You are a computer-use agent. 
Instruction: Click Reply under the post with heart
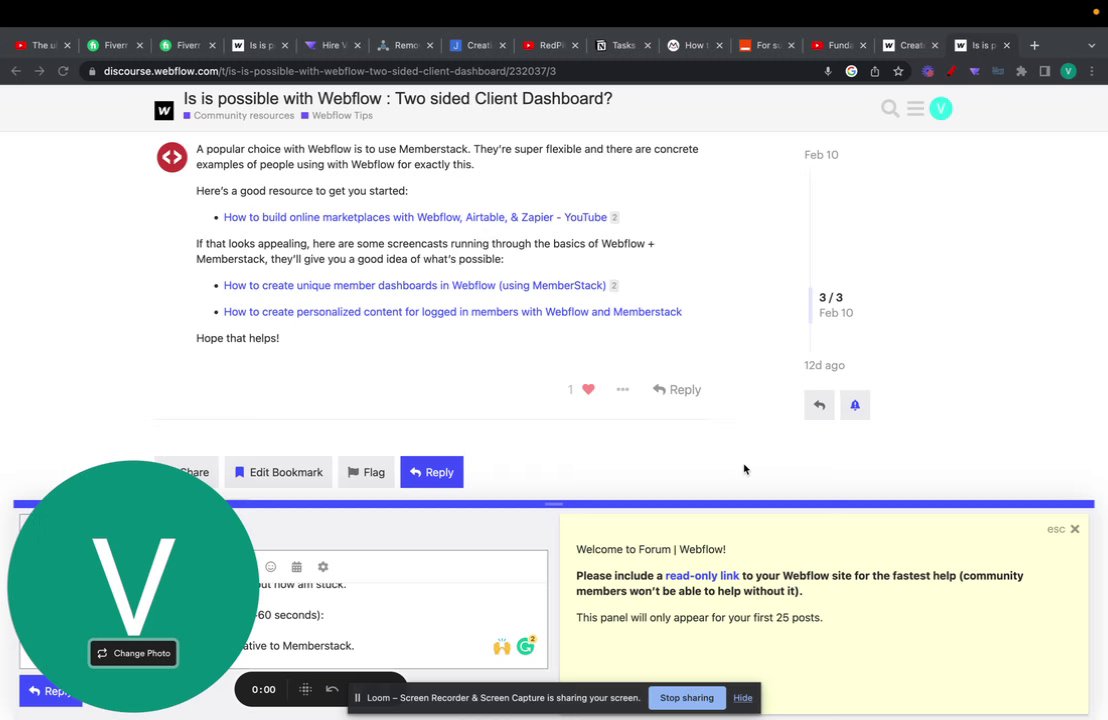pos(677,389)
